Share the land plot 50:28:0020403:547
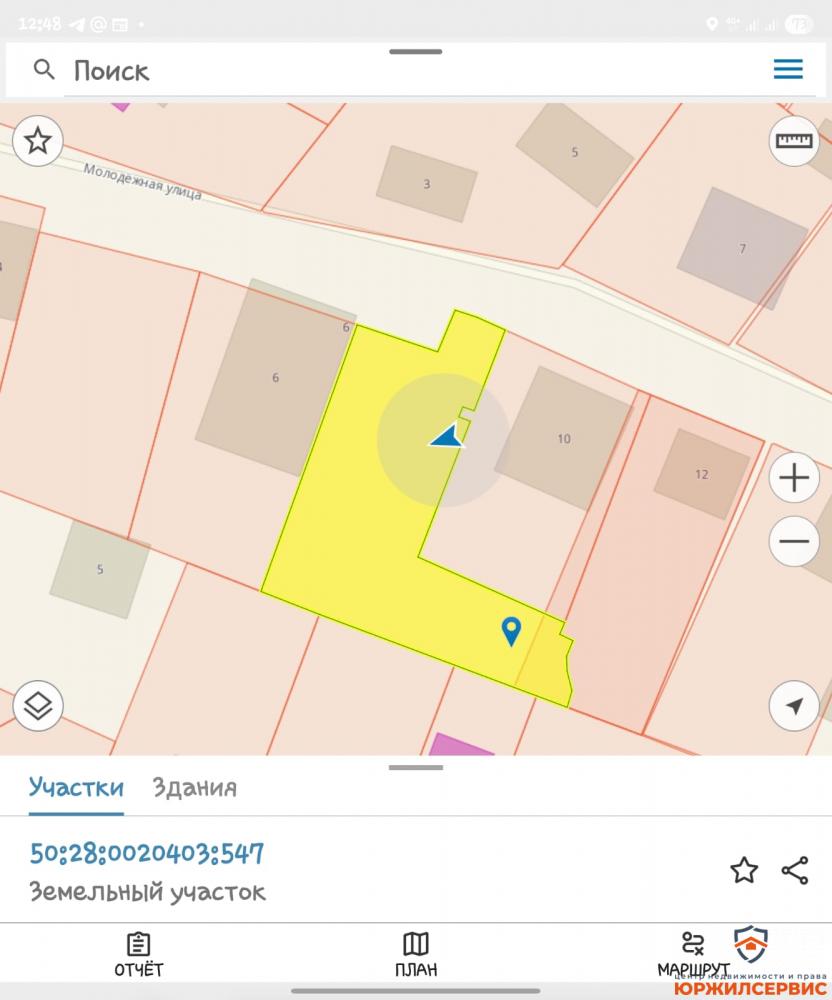Viewport: 832px width, 1000px height. [794, 870]
